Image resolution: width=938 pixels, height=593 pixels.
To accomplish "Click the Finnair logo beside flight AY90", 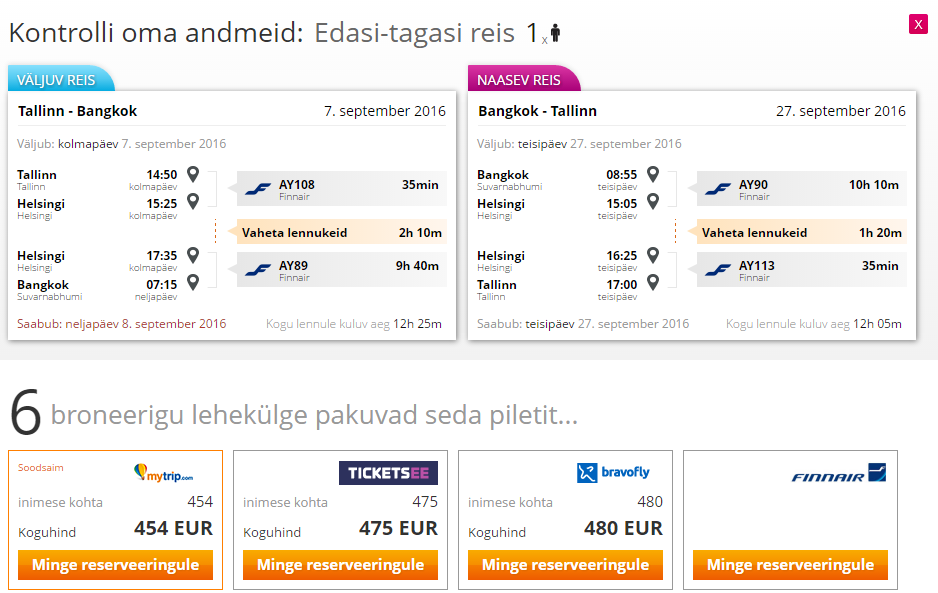I will 718,189.
